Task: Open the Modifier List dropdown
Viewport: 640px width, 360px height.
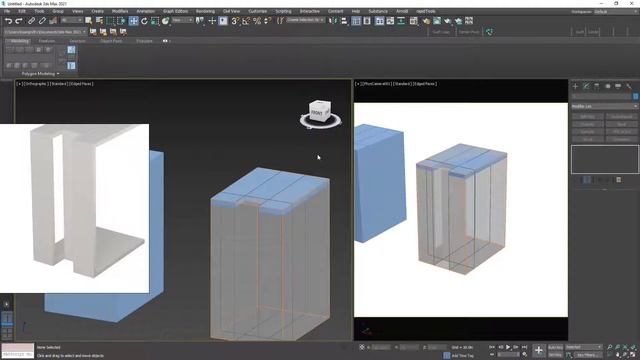Action: pos(604,107)
